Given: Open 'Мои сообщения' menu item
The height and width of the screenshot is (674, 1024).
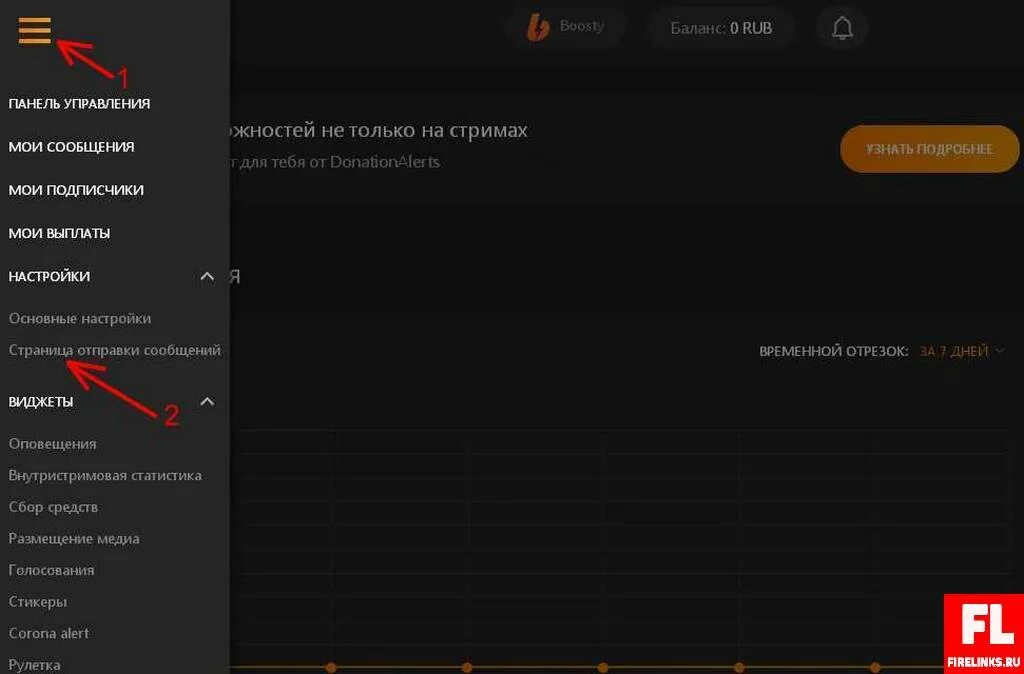Looking at the screenshot, I should (x=71, y=147).
